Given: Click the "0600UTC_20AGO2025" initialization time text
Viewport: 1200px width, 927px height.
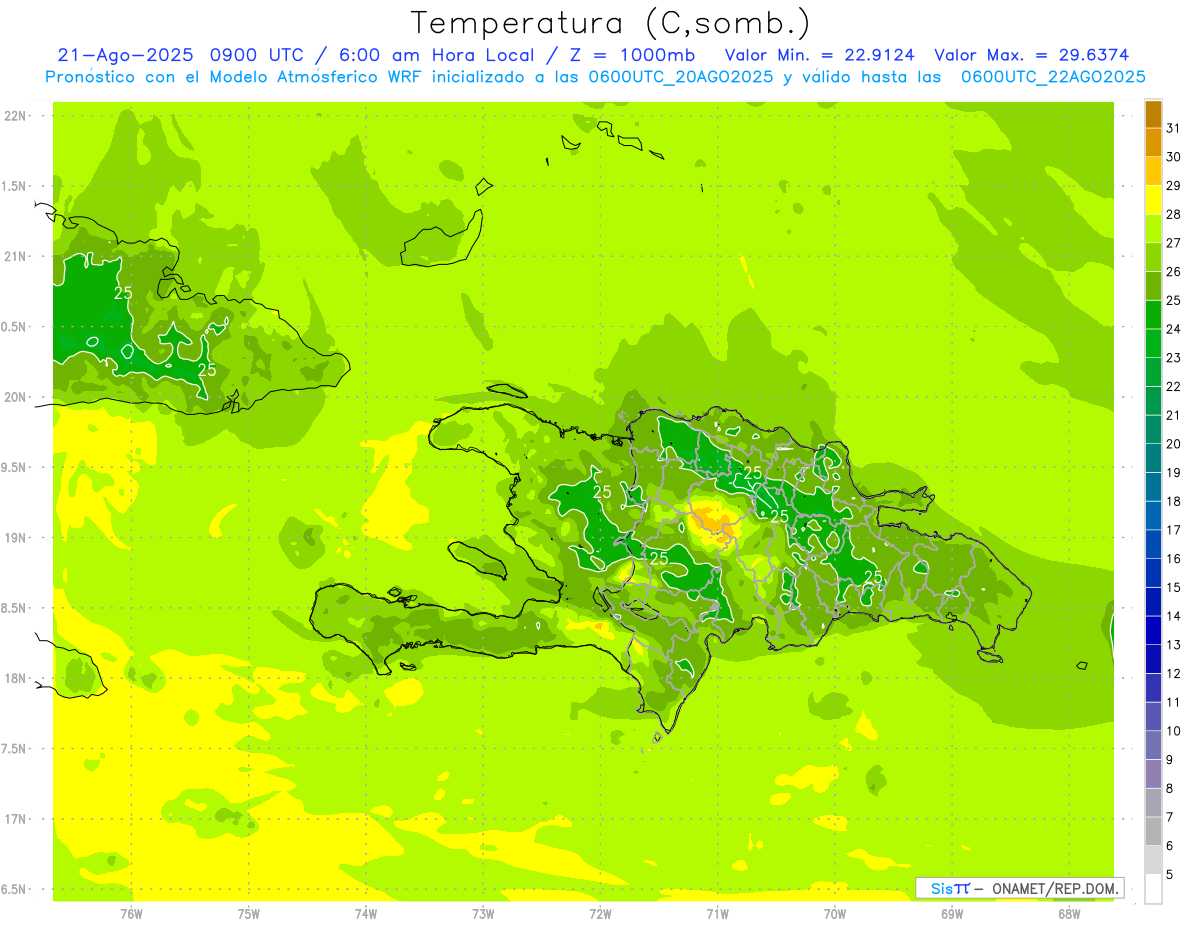Looking at the screenshot, I should (681, 77).
